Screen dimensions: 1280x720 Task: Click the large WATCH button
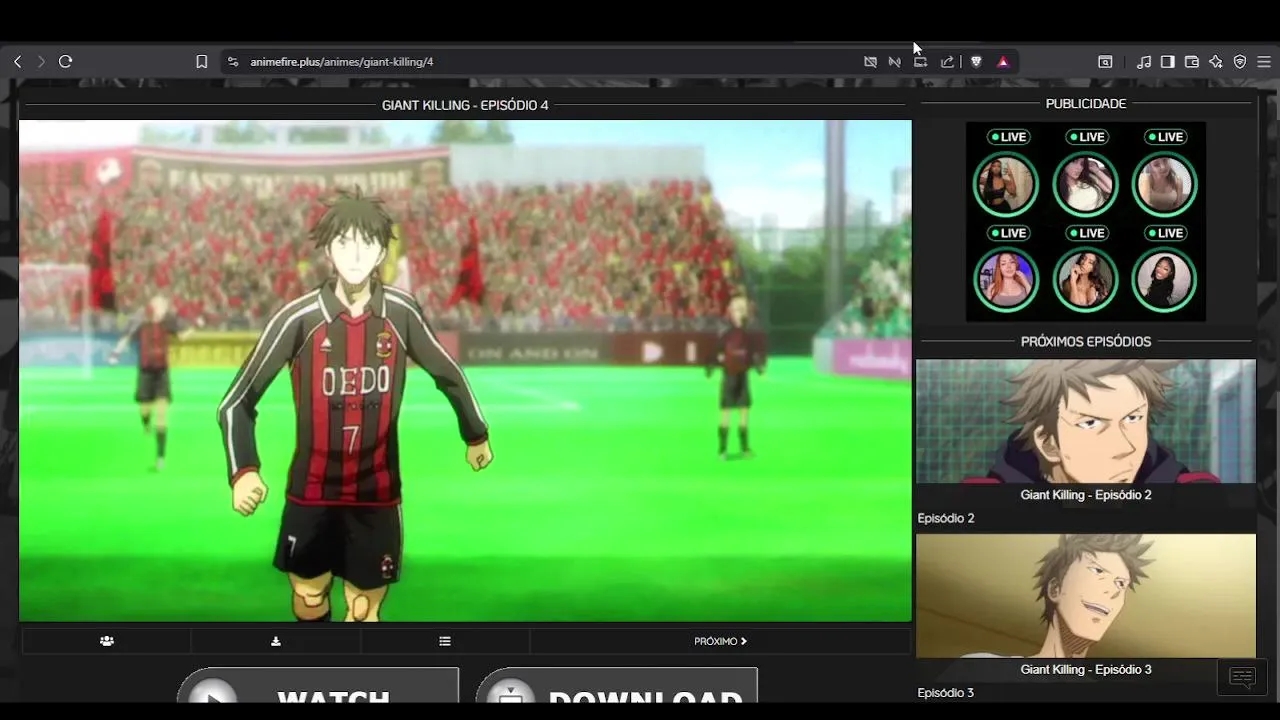point(318,685)
